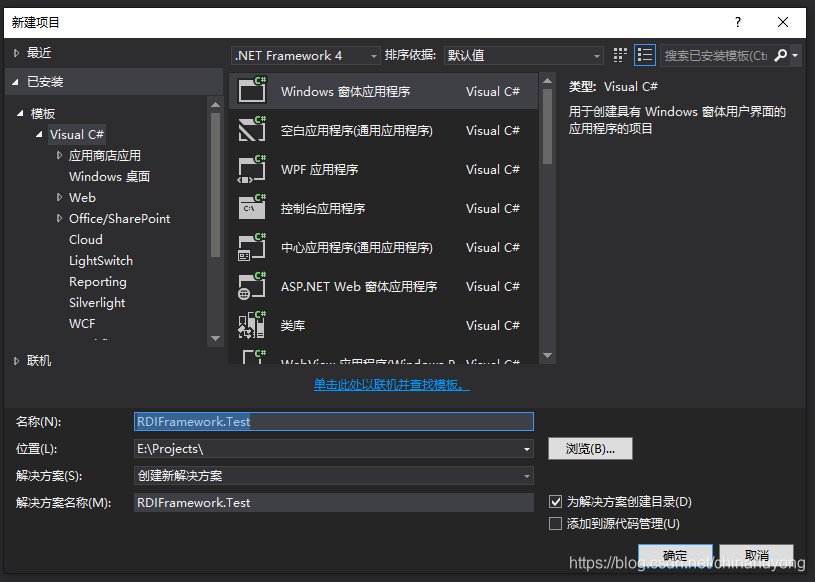Open the search options dropdown arrow

(x=795, y=55)
